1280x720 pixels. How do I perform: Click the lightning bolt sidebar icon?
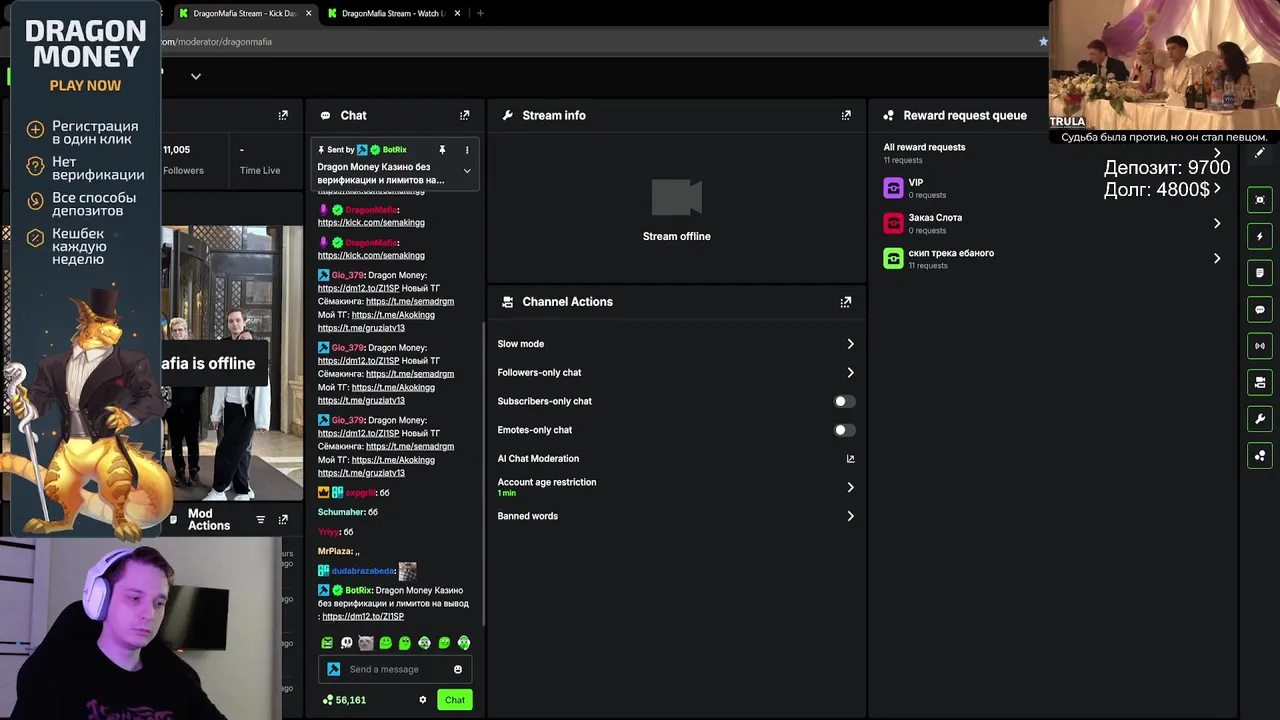(1260, 236)
